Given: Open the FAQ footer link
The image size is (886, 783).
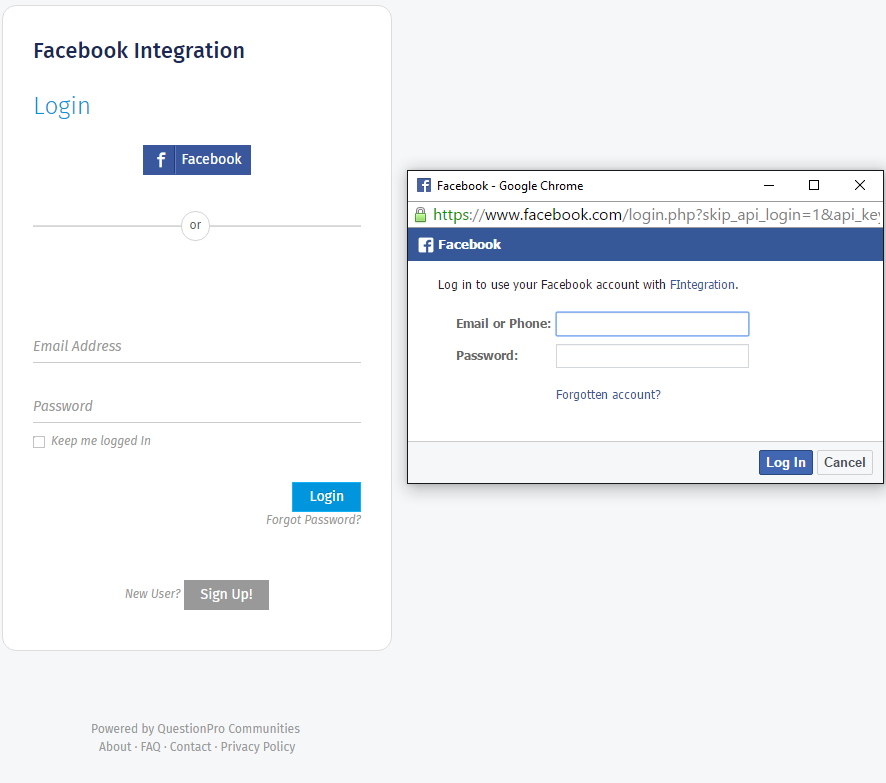Looking at the screenshot, I should 150,747.
